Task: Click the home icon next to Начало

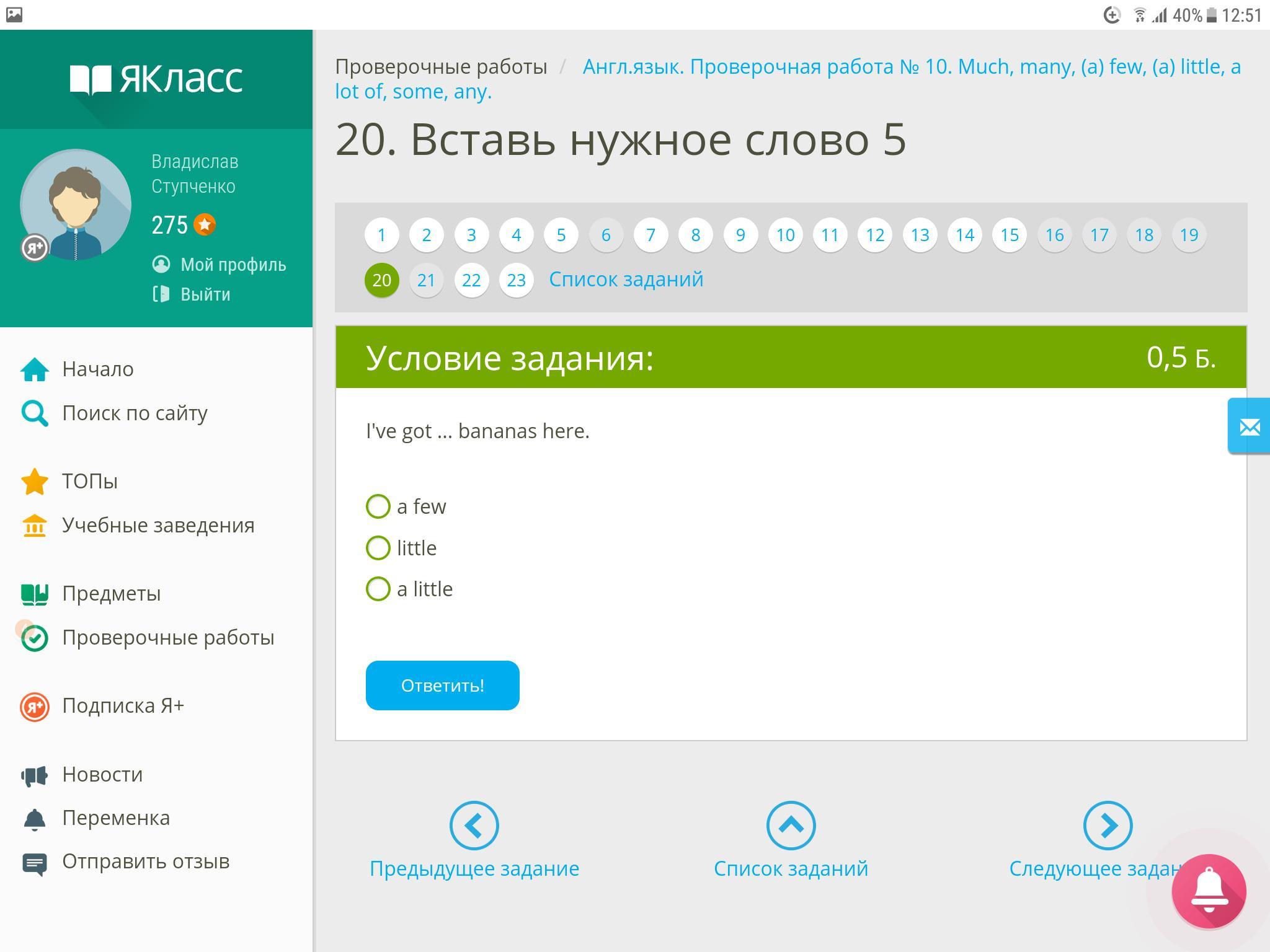Action: pyautogui.click(x=35, y=369)
